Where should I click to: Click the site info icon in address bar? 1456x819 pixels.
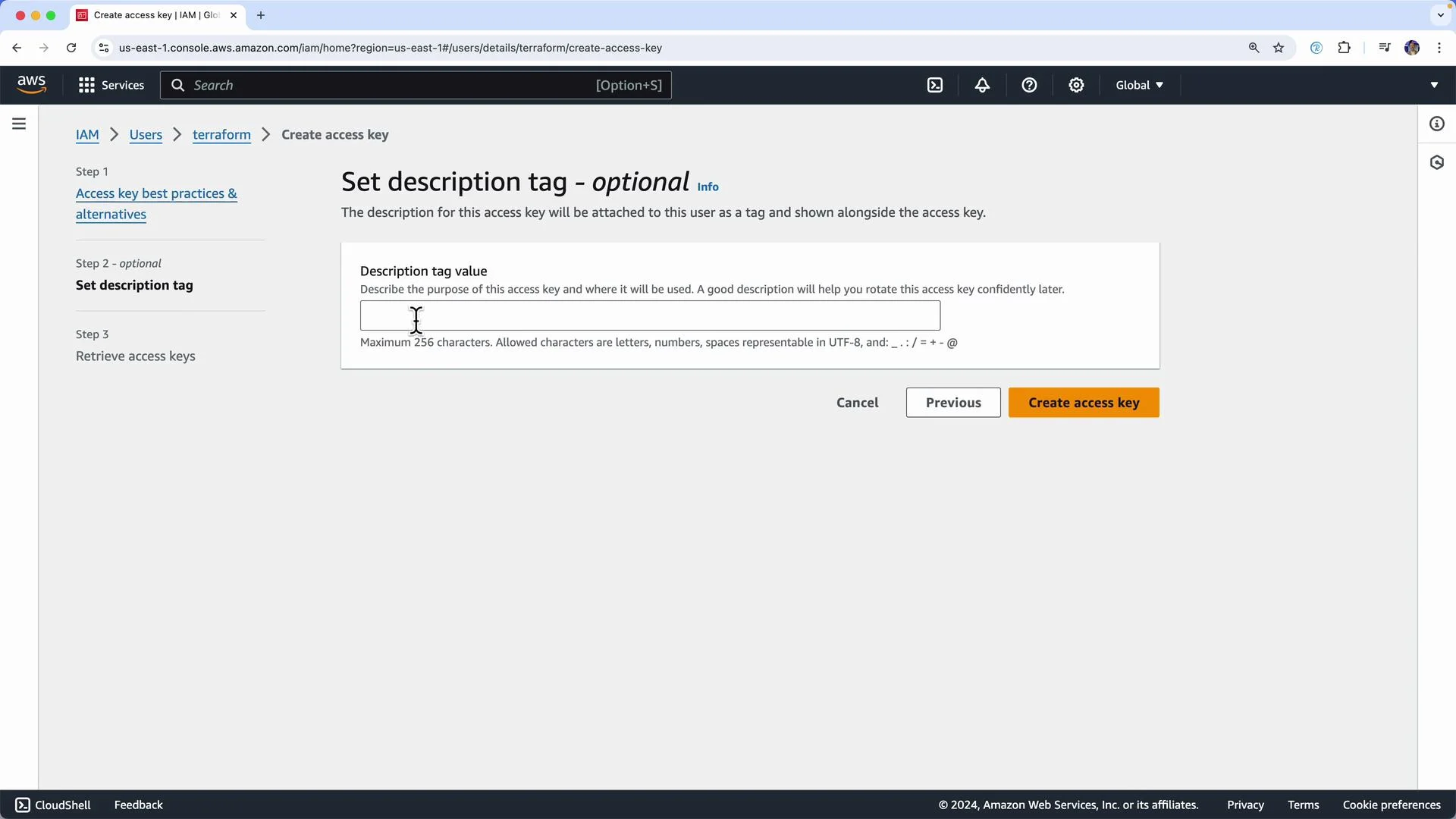[x=104, y=48]
